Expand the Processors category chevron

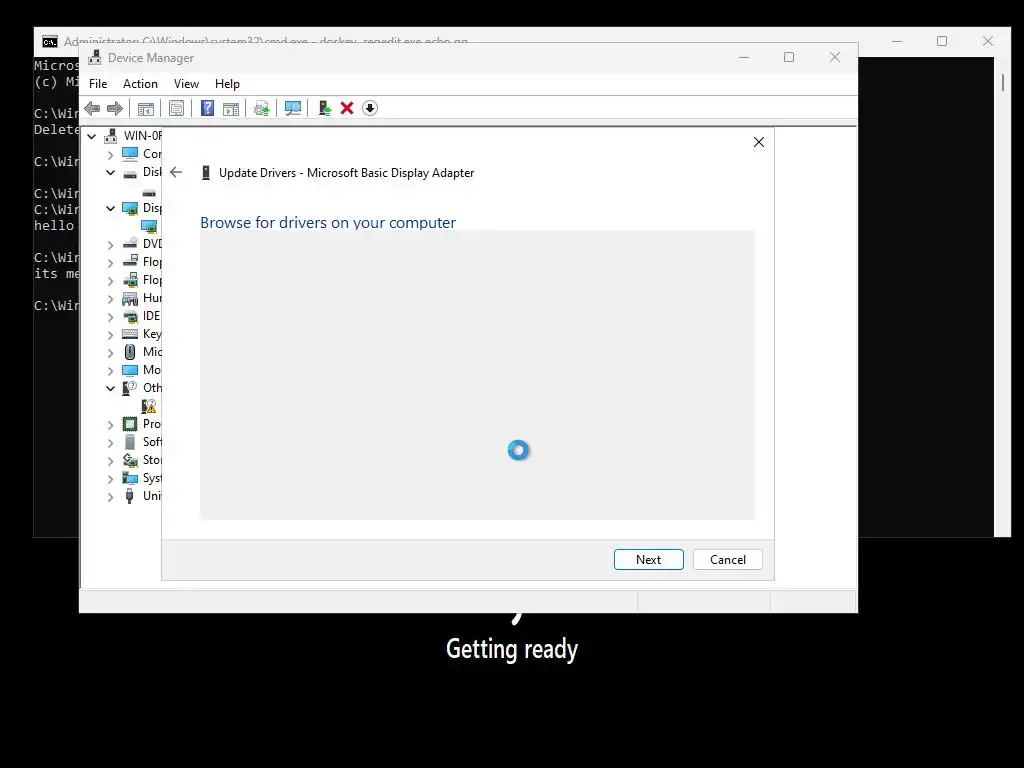110,425
